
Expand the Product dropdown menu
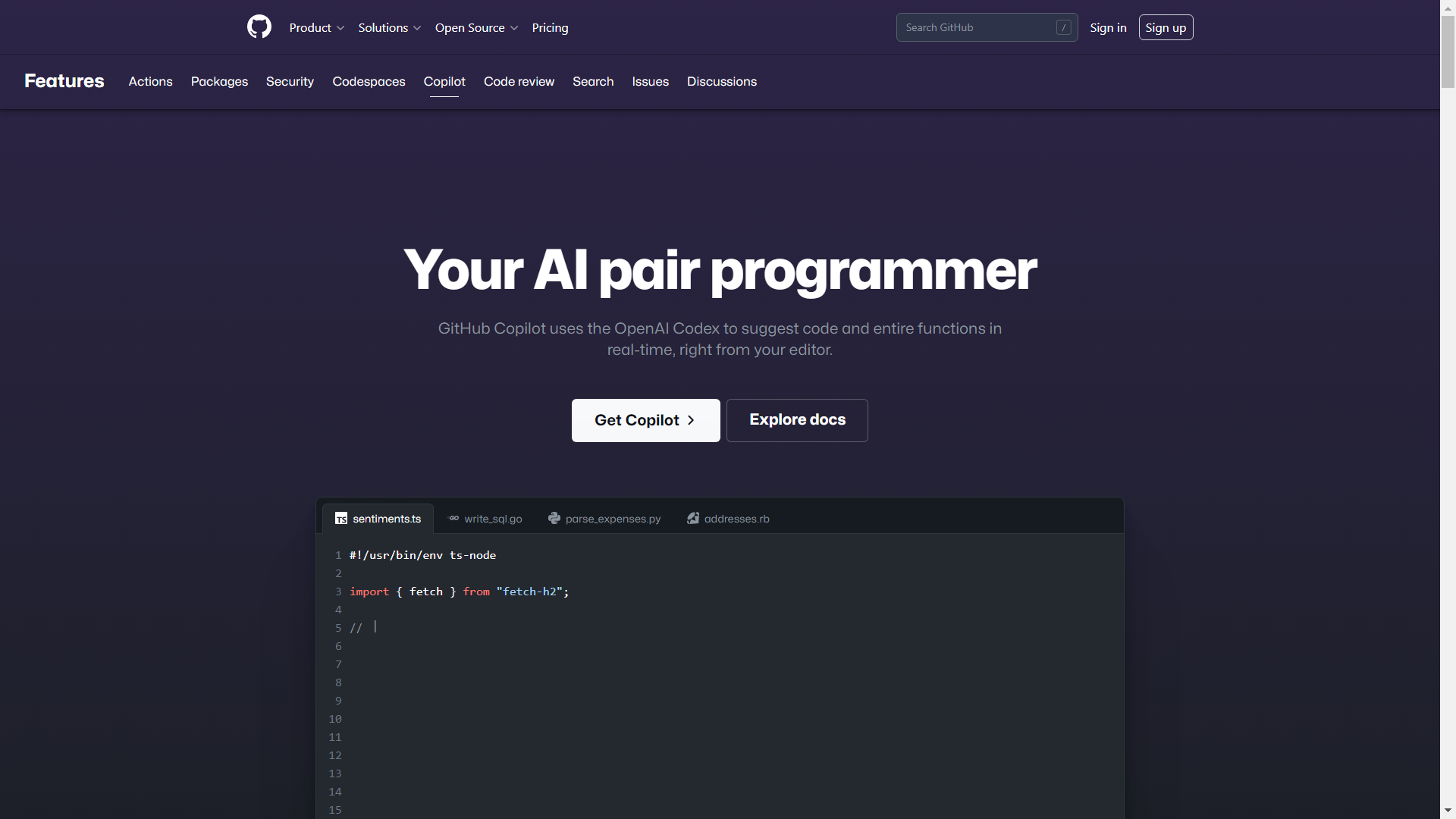coord(317,27)
